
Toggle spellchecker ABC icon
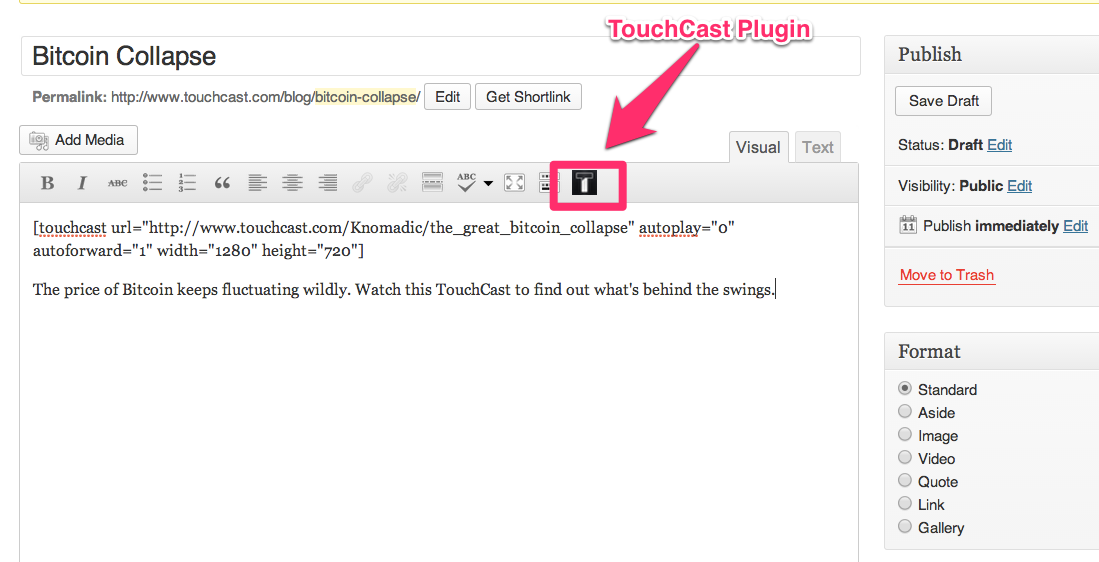[x=466, y=182]
